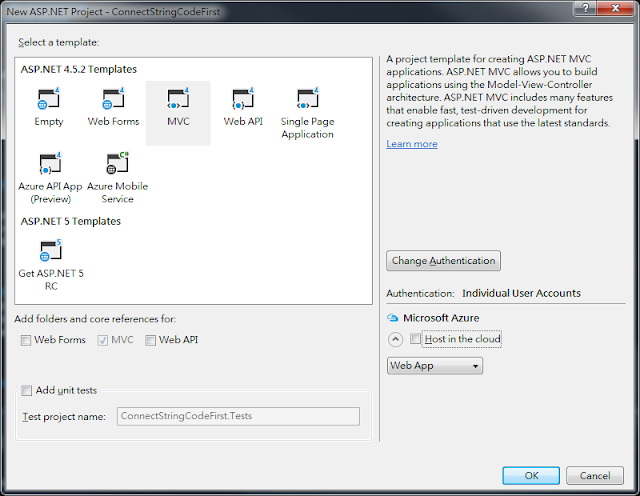Select the MVC template icon
Viewport: 640px width, 496px height.
click(x=178, y=98)
